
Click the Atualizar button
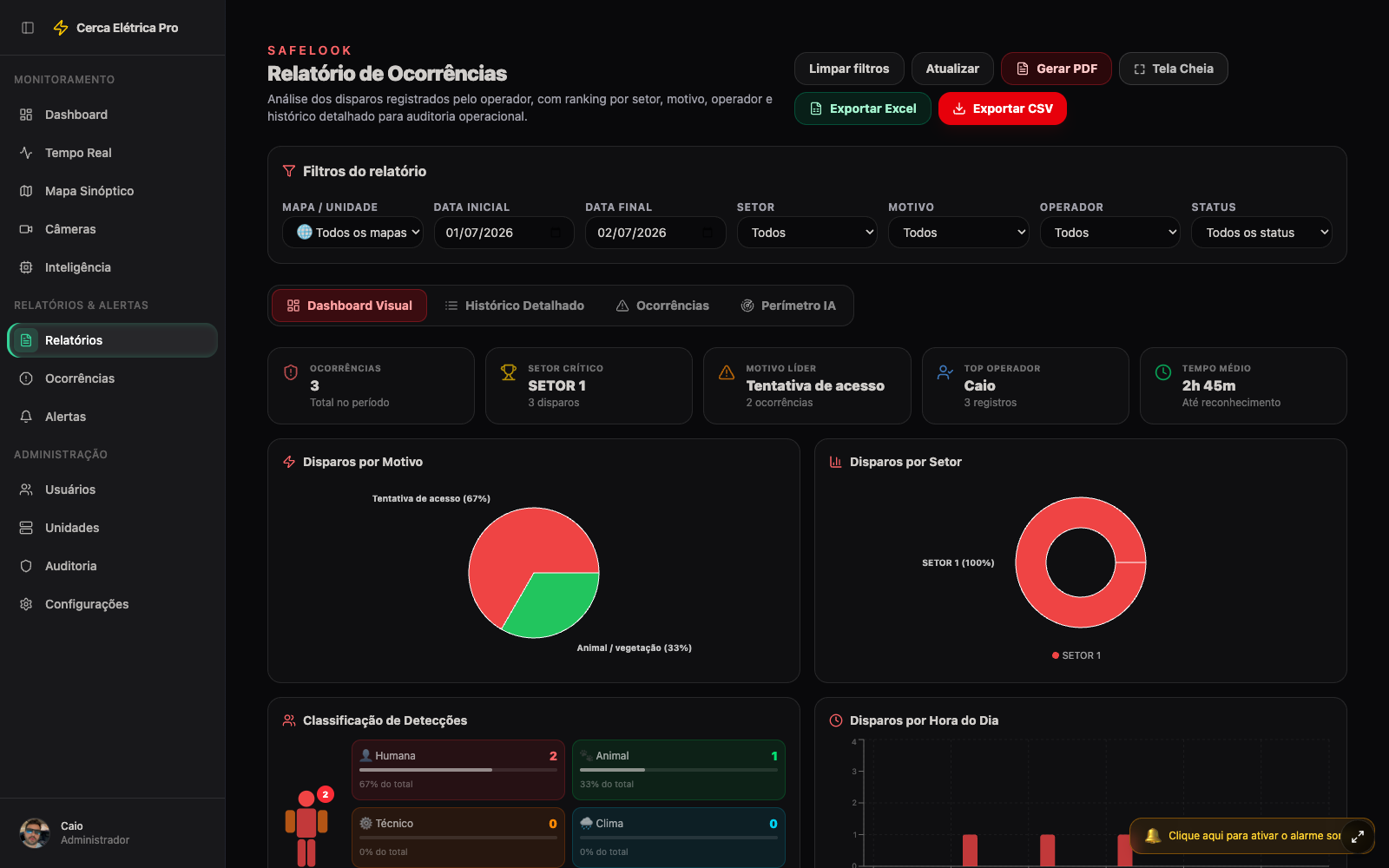pyautogui.click(x=952, y=69)
